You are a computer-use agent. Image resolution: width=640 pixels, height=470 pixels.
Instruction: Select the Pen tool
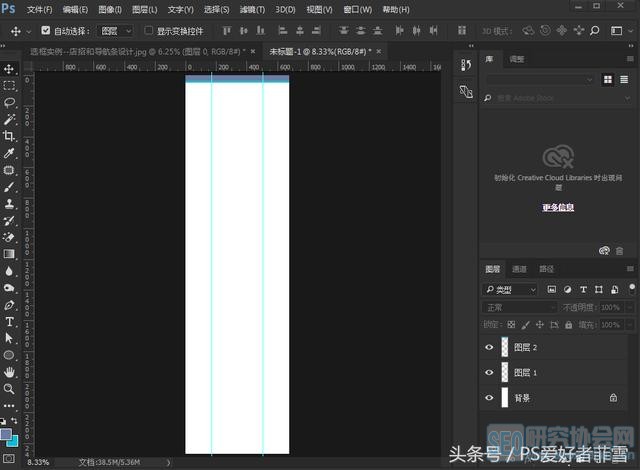[x=9, y=305]
